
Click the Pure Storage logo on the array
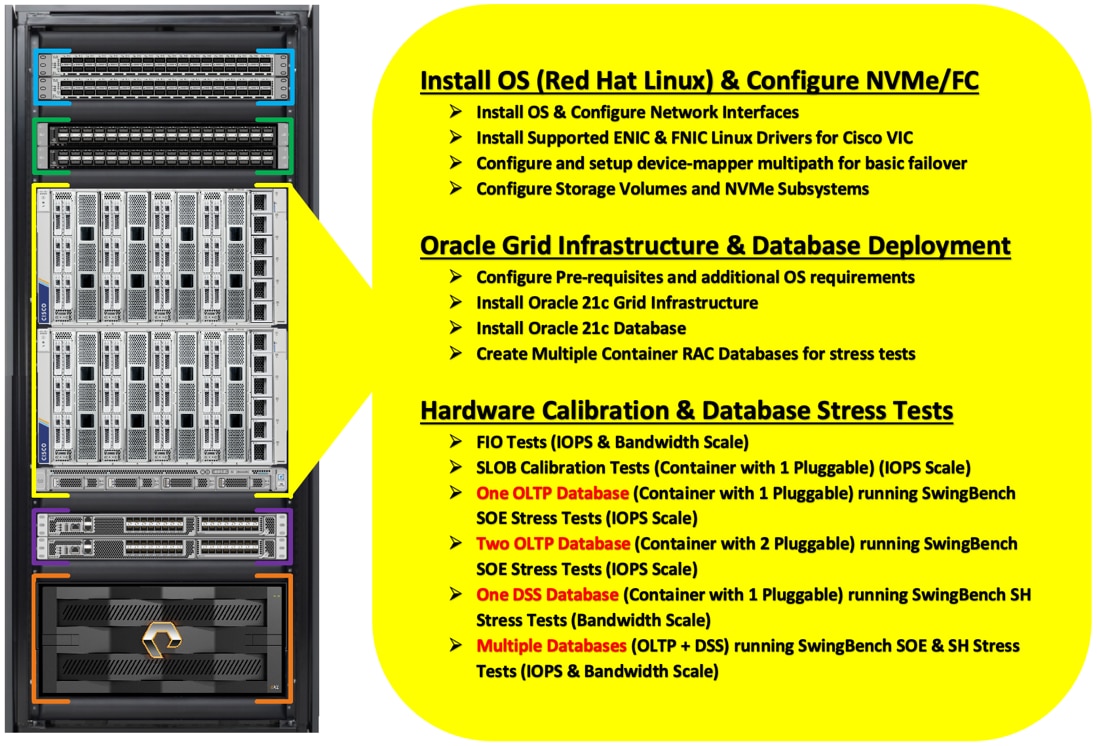(162, 639)
